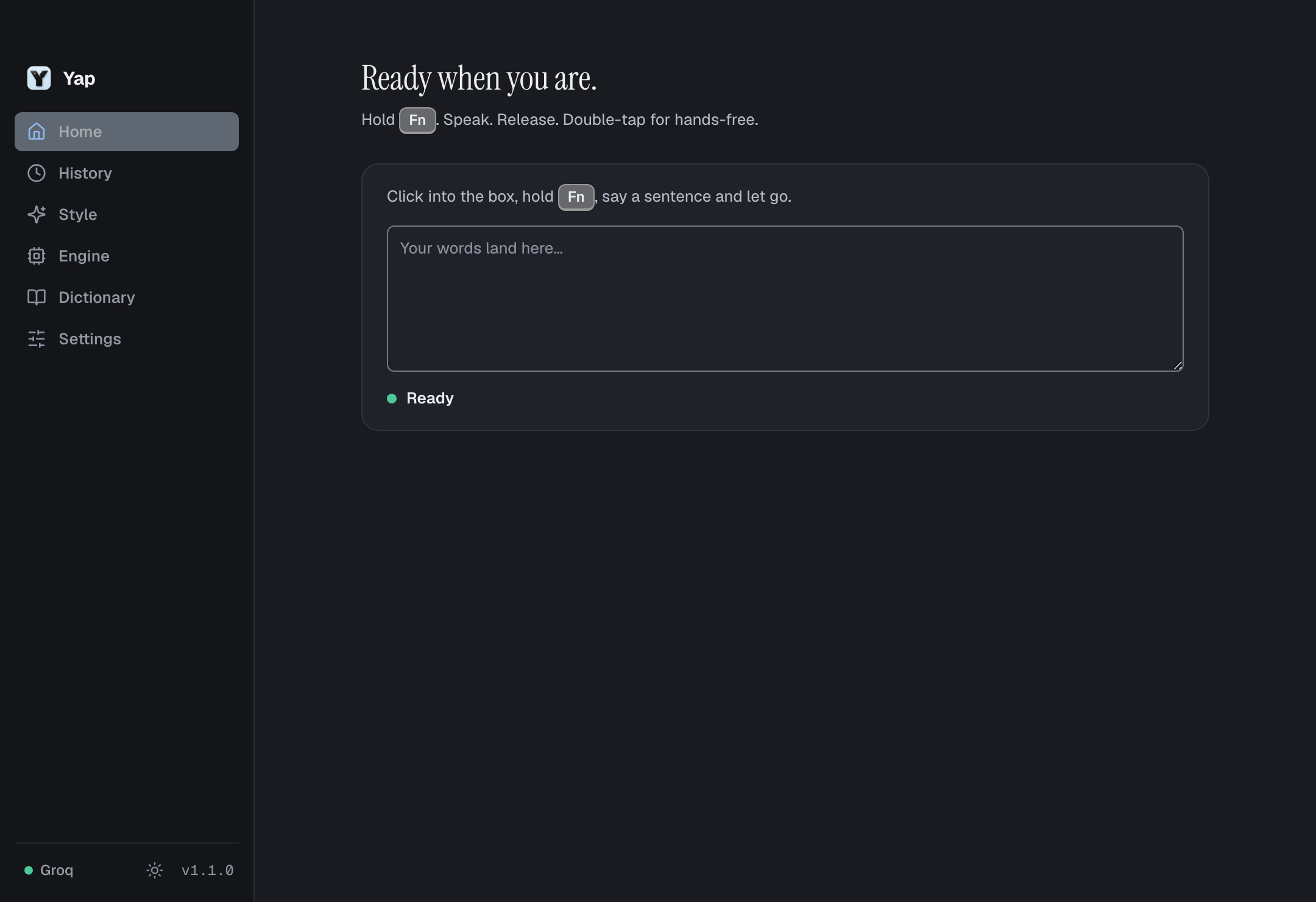Click the Ready status text

(x=430, y=399)
